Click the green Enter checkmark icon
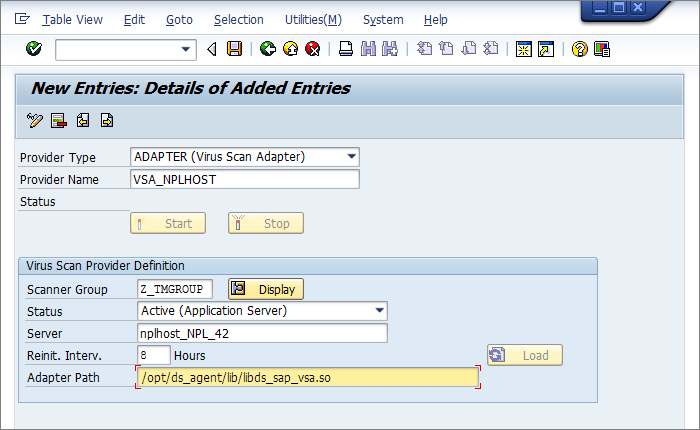 click(34, 49)
